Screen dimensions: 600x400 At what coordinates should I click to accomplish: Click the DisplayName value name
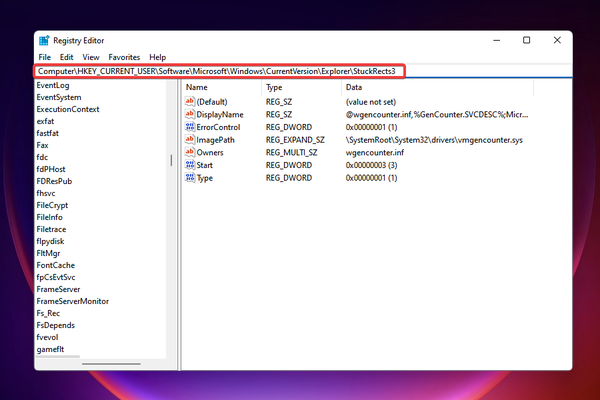click(x=220, y=114)
